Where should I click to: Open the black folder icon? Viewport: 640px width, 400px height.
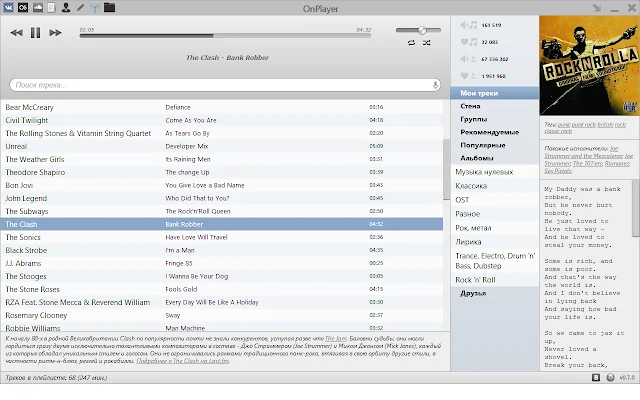(x=109, y=7)
